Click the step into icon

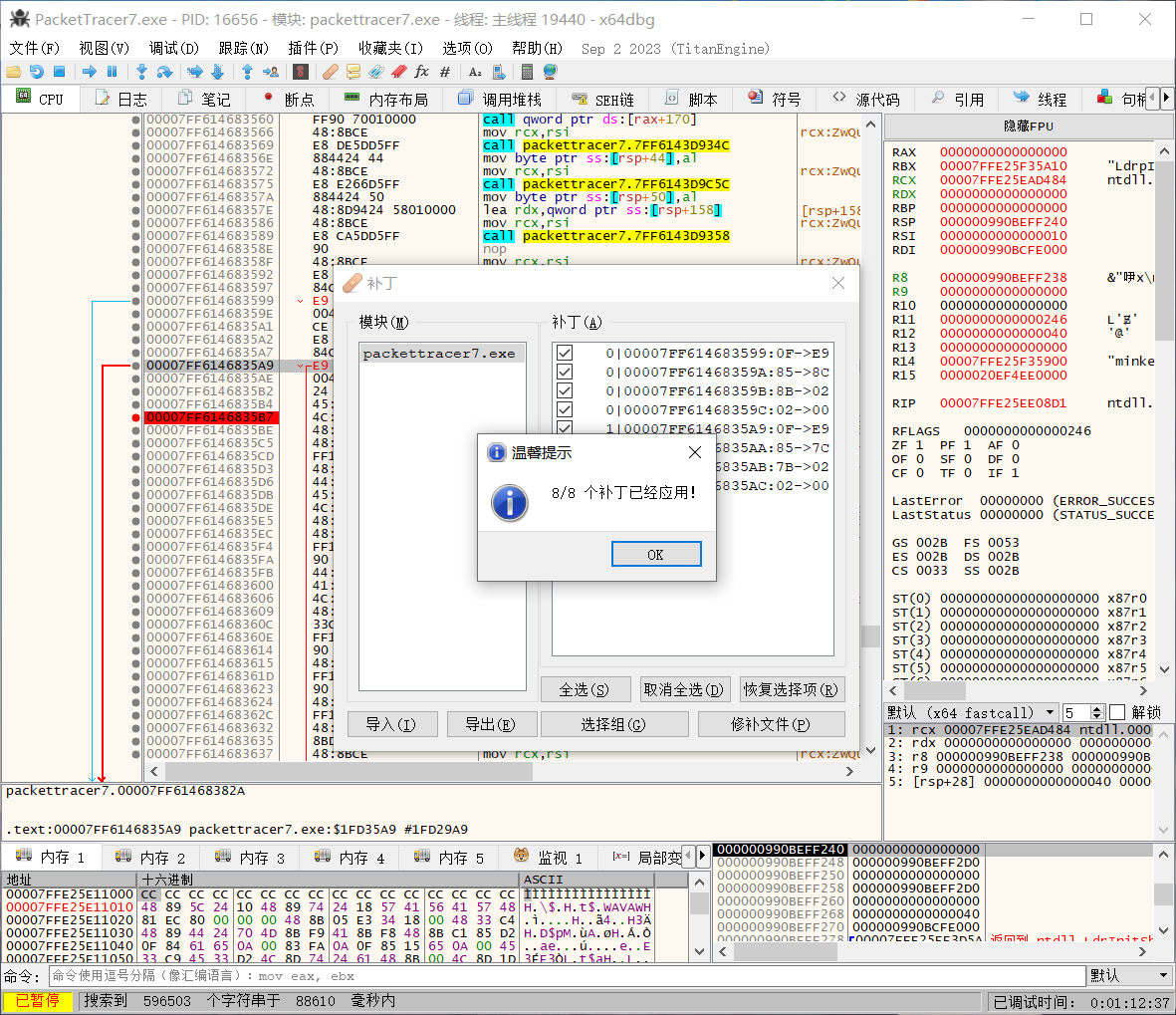[141, 72]
